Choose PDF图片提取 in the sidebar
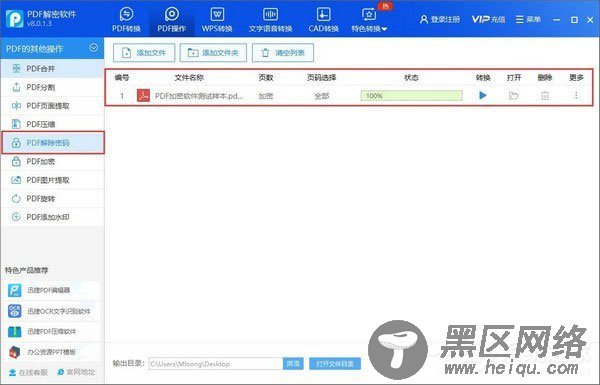 point(52,180)
